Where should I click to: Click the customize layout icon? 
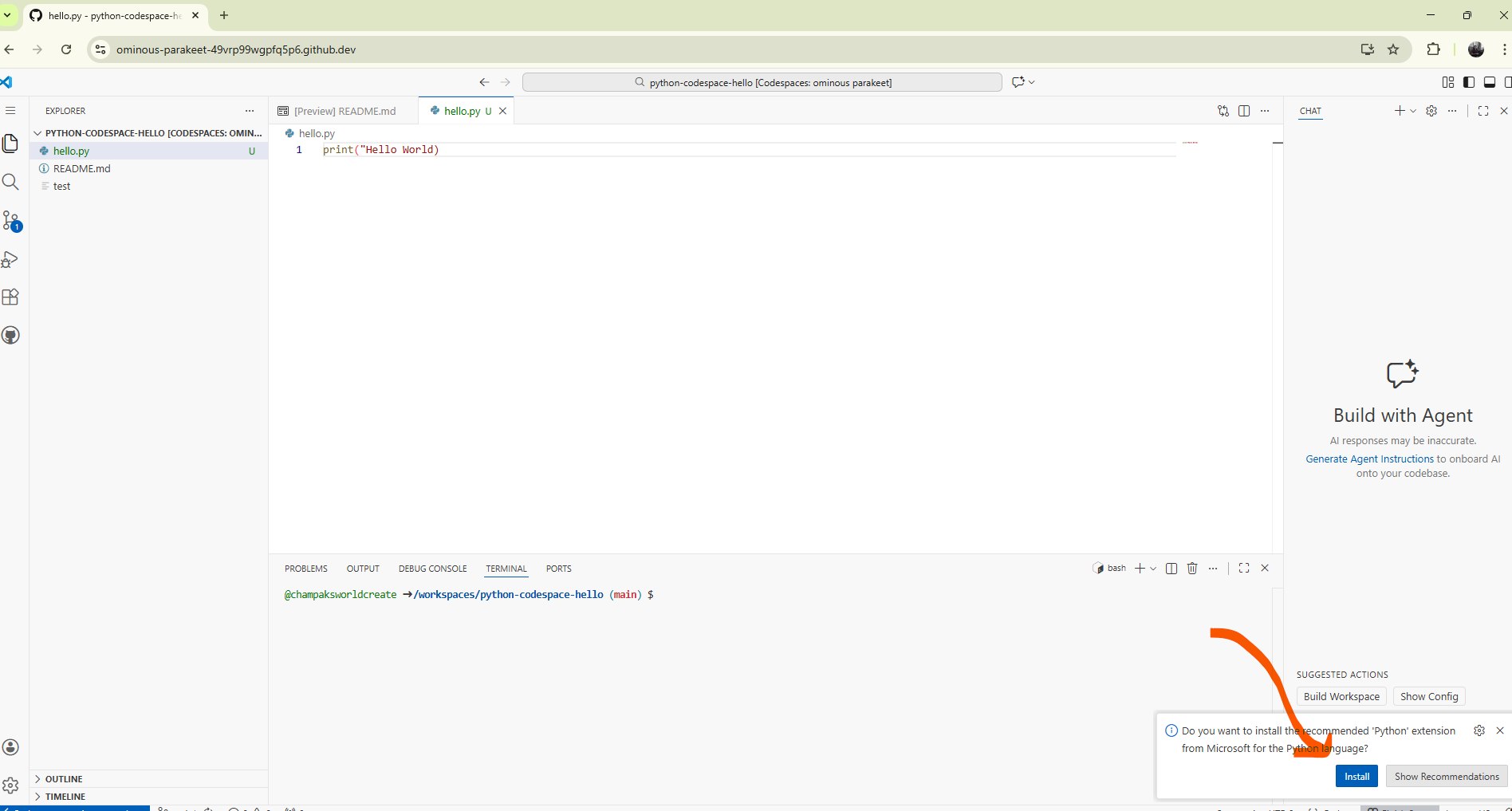(1448, 82)
